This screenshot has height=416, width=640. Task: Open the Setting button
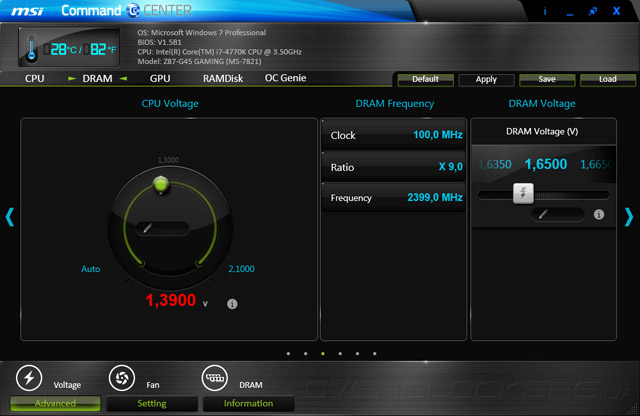click(x=152, y=403)
